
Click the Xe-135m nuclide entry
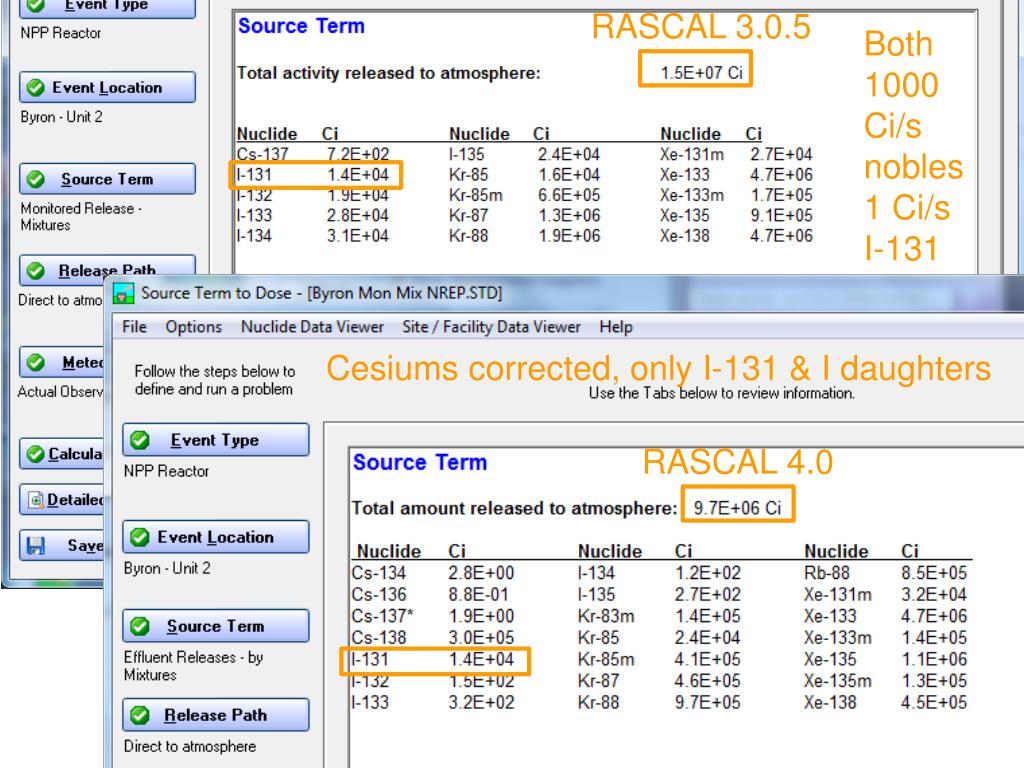tap(838, 680)
